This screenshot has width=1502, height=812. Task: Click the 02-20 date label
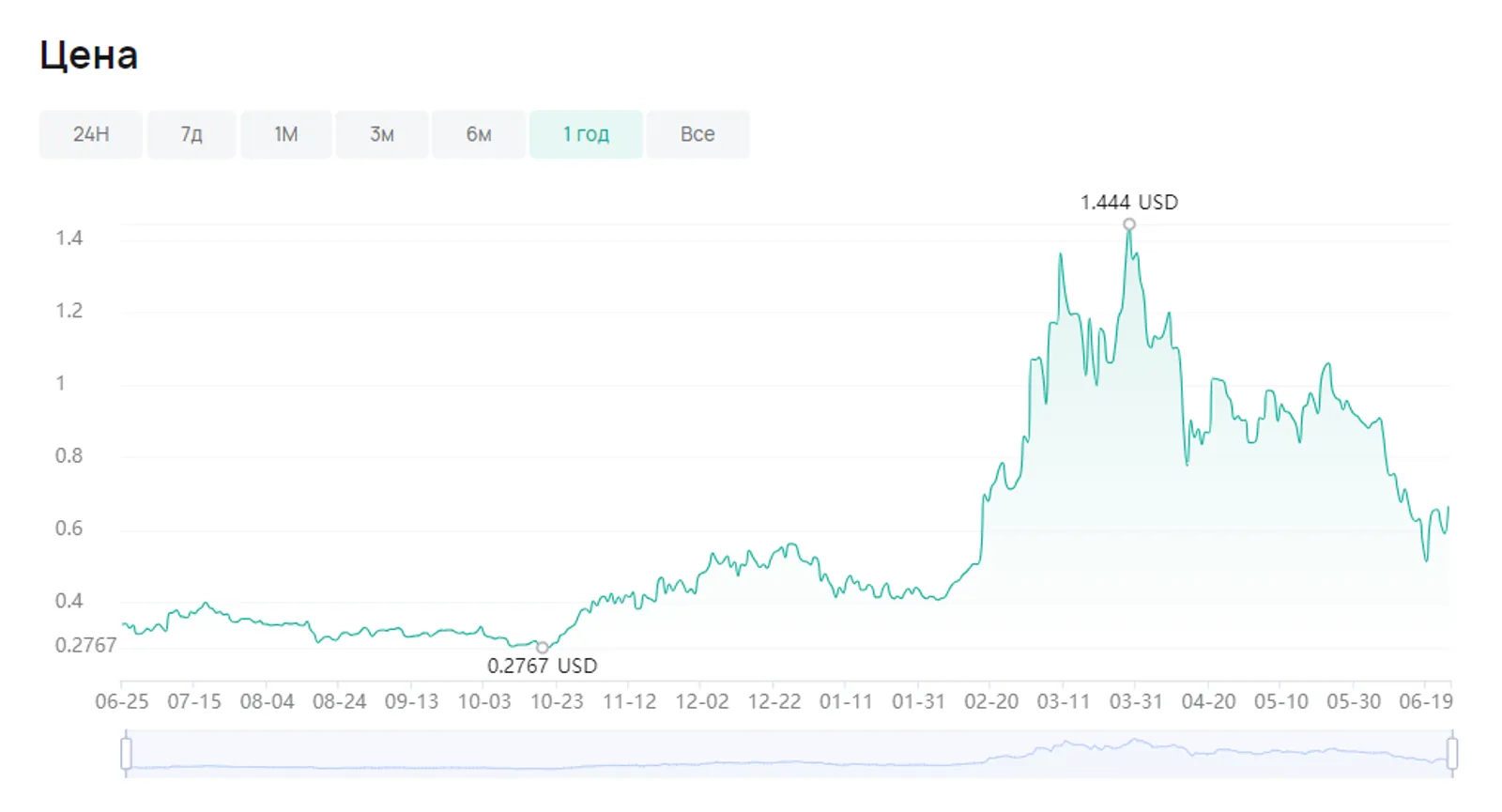[x=991, y=701]
